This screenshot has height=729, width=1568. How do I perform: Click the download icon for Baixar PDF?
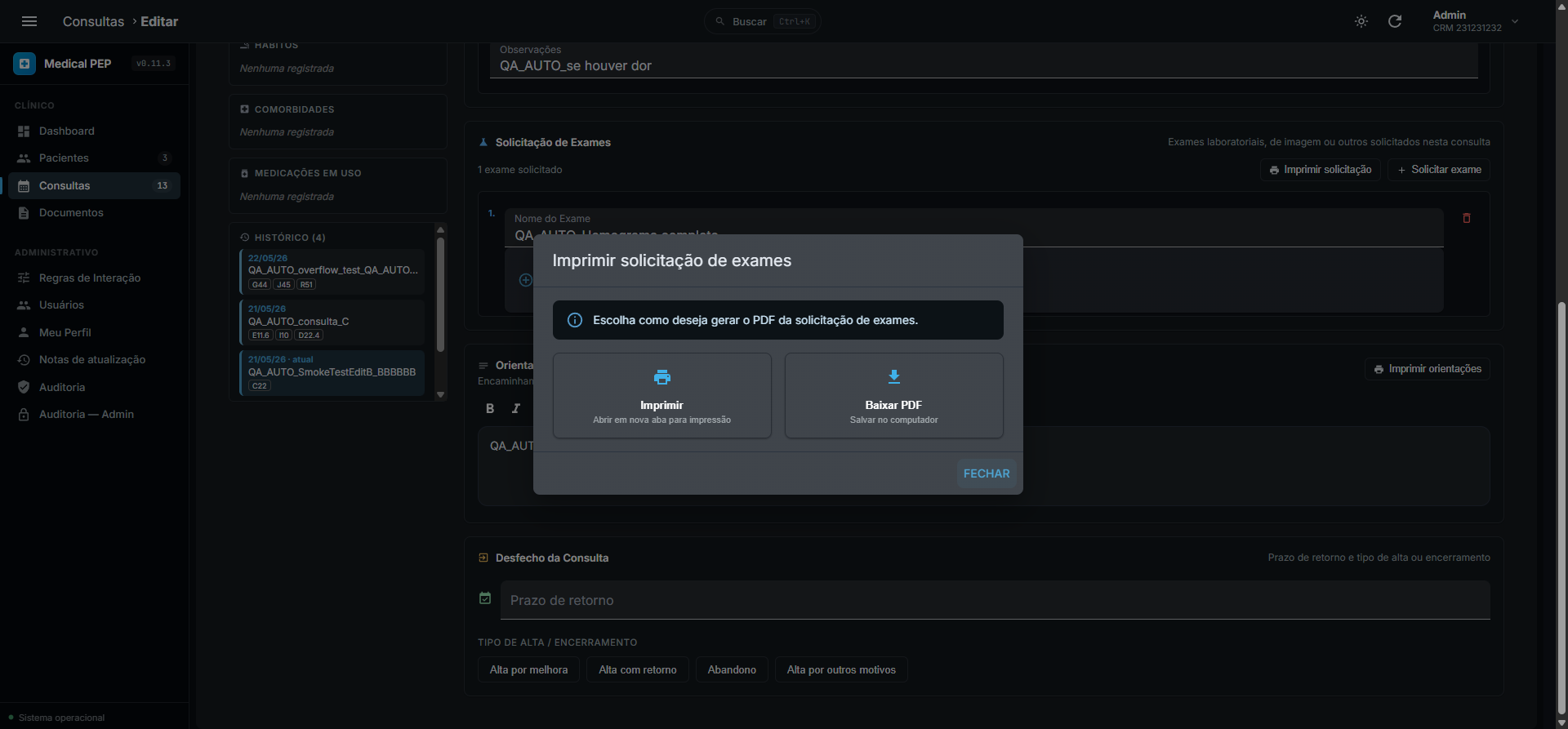click(894, 376)
